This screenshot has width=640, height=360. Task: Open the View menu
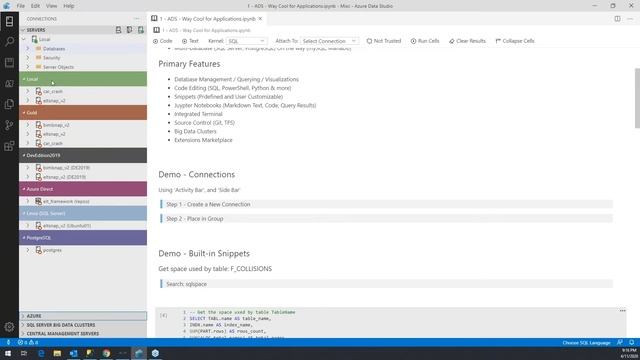coord(51,6)
